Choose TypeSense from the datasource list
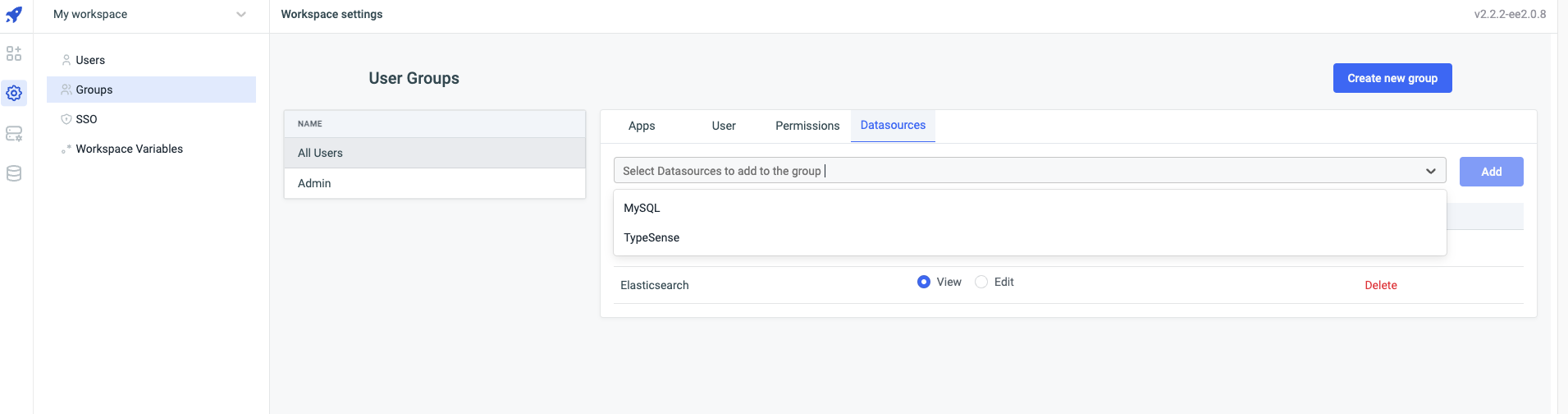This screenshot has height=414, width=1568. pos(651,237)
